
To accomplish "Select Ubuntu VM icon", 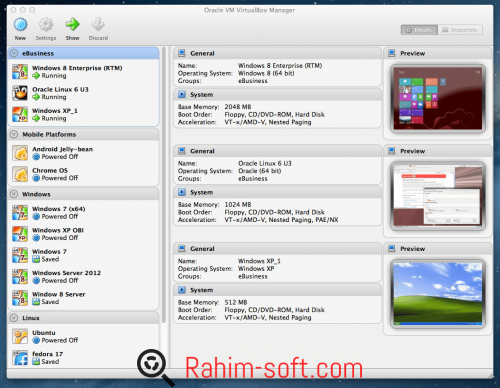I will coord(20,336).
